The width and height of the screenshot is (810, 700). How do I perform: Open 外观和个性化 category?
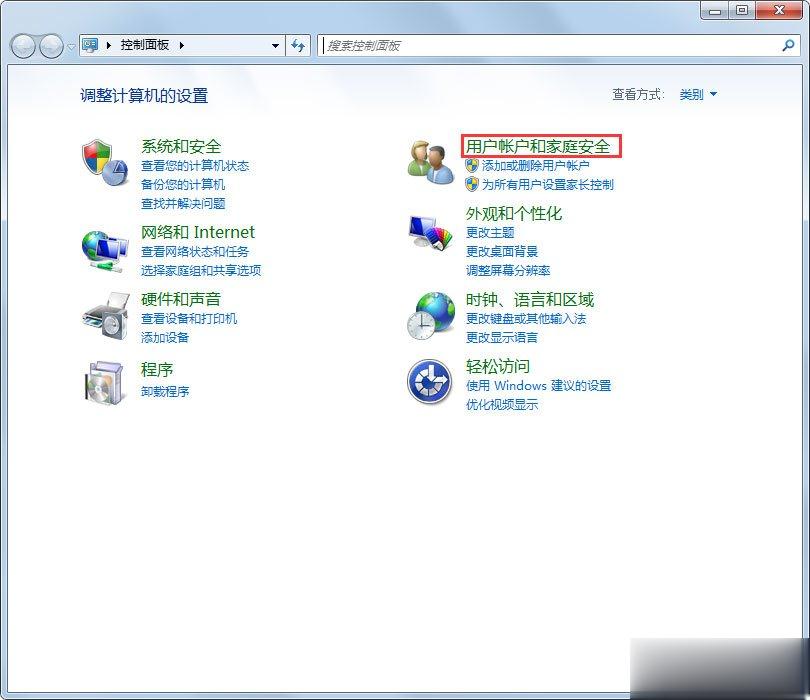(513, 213)
